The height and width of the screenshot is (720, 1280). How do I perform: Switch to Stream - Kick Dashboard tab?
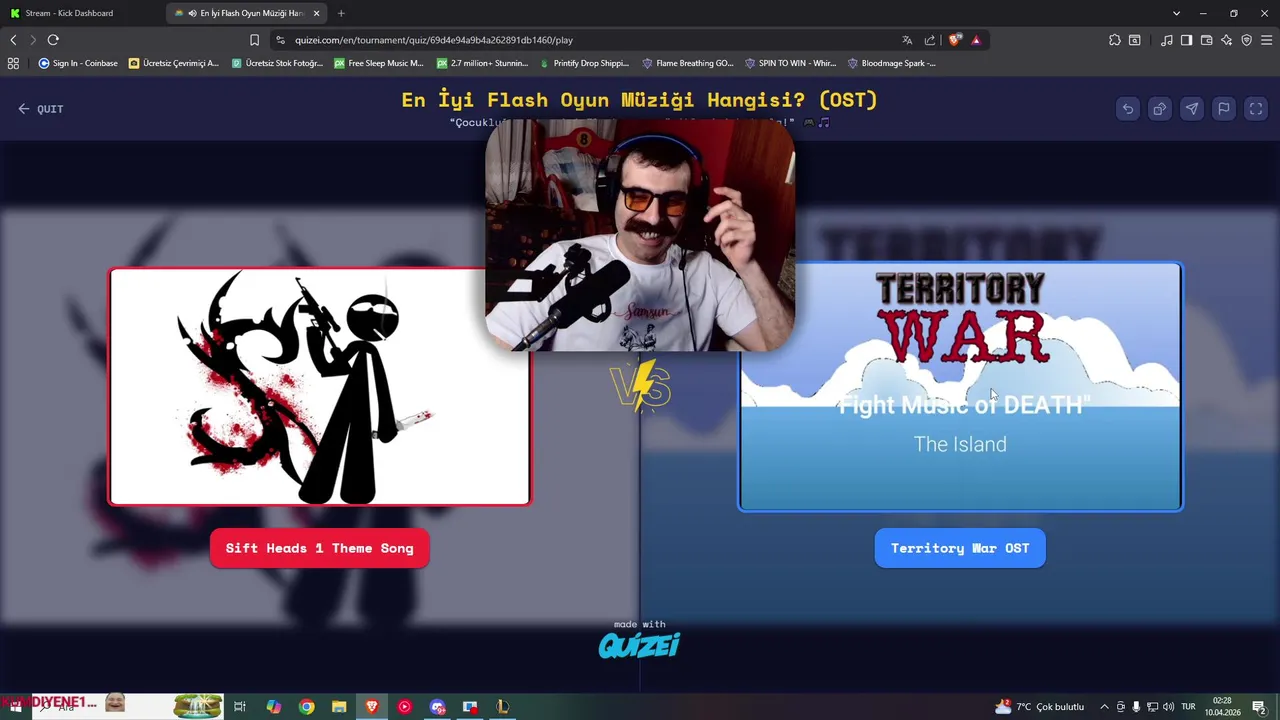69,13
